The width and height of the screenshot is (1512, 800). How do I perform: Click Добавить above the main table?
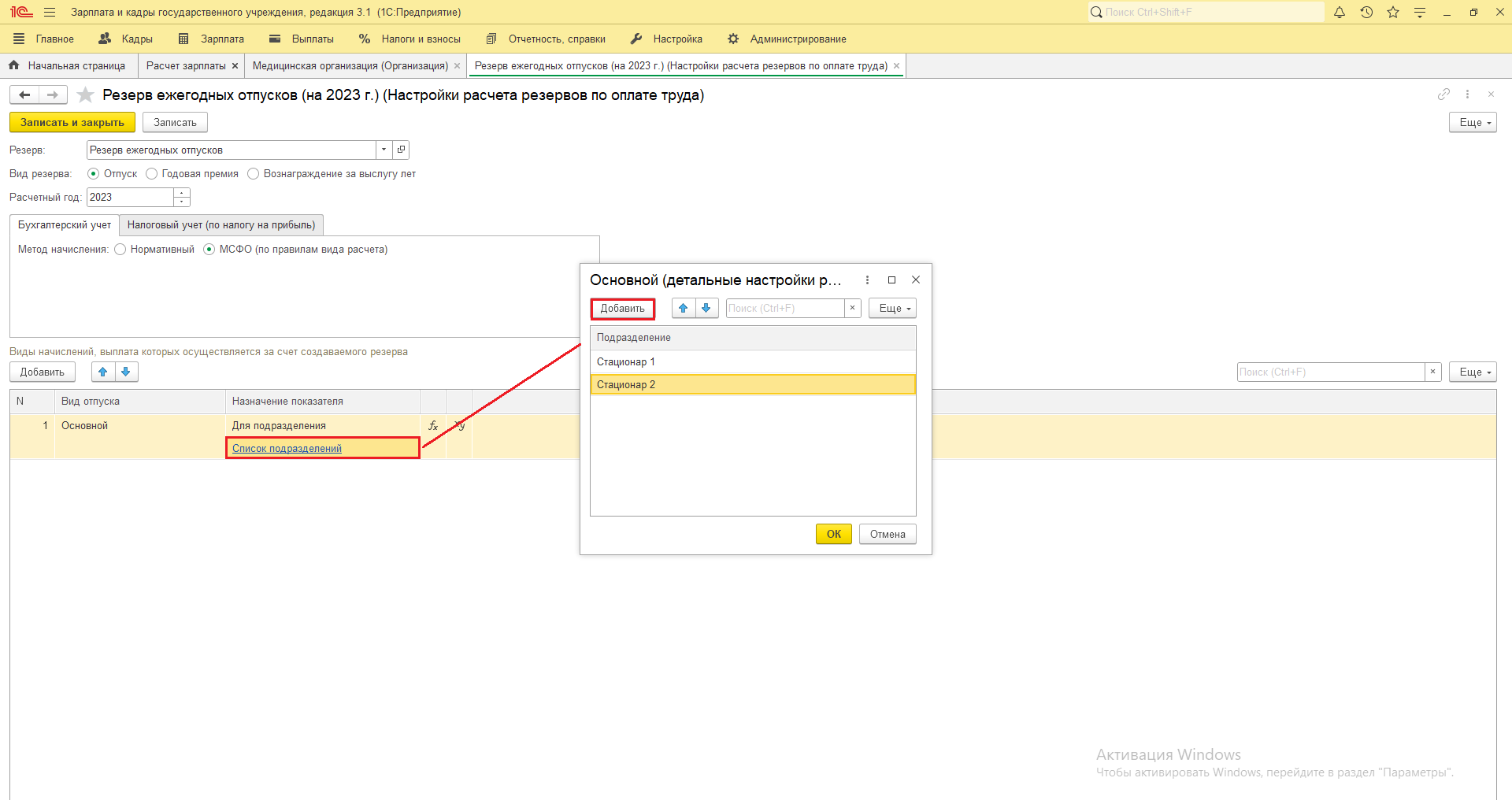pyautogui.click(x=43, y=372)
